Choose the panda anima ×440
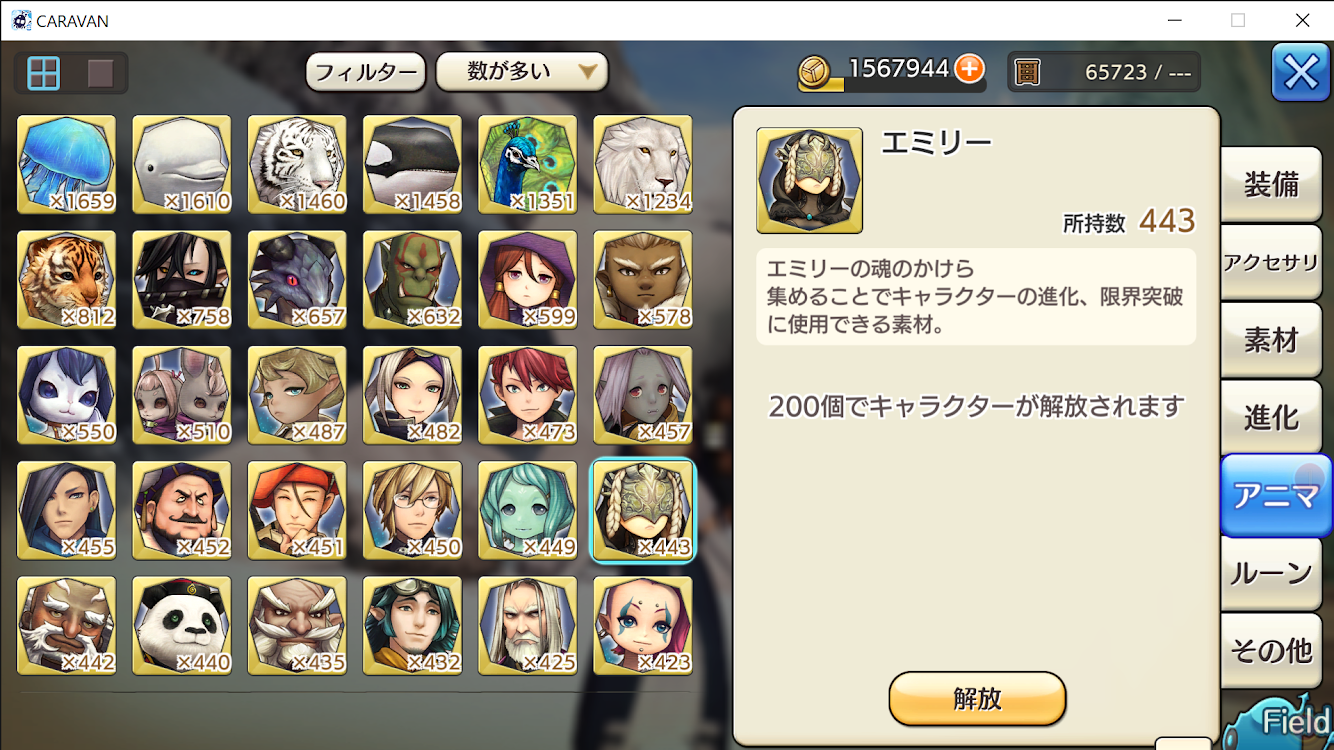This screenshot has width=1334, height=750. [182, 626]
